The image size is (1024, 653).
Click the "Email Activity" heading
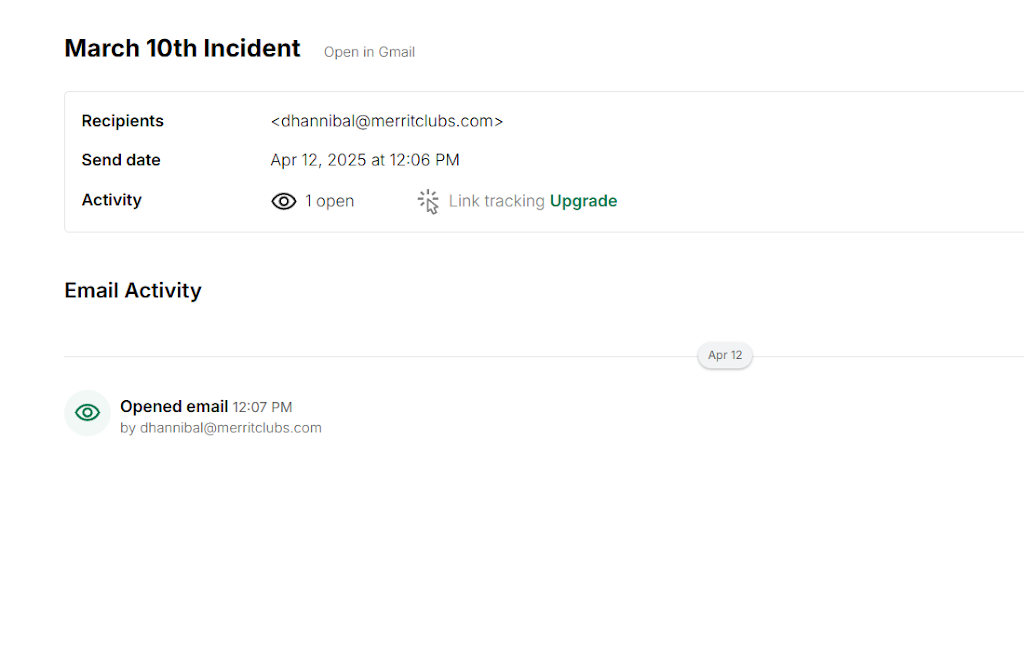coord(133,290)
